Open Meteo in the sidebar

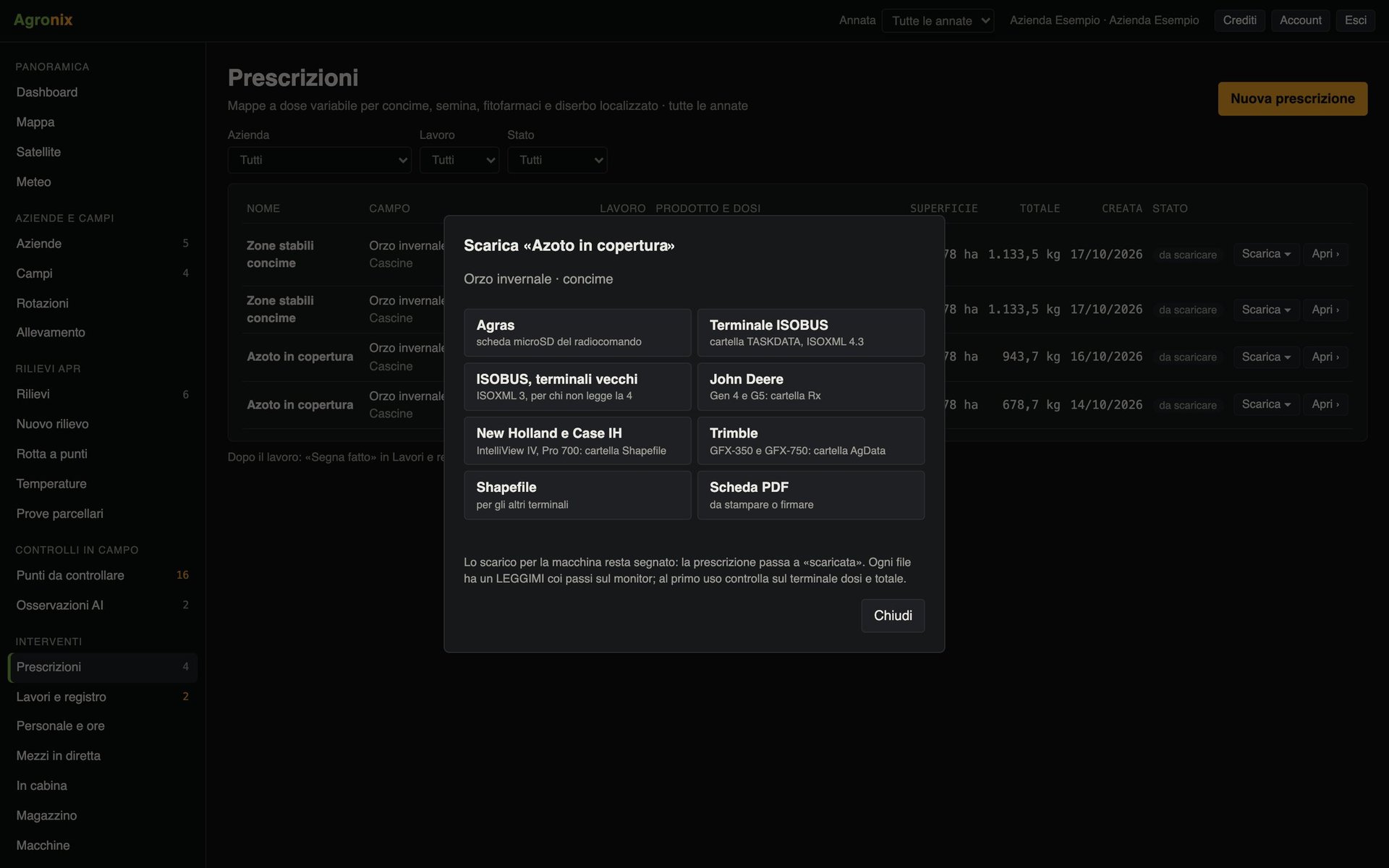click(102, 182)
